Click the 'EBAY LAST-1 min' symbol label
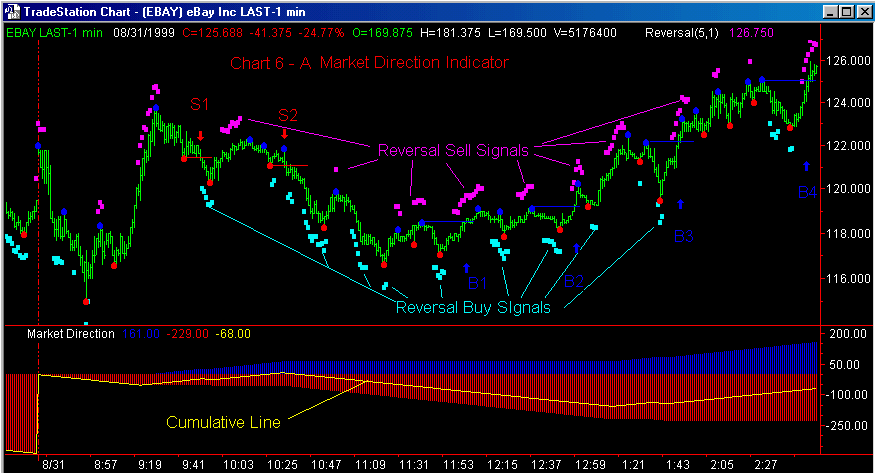 pos(54,33)
